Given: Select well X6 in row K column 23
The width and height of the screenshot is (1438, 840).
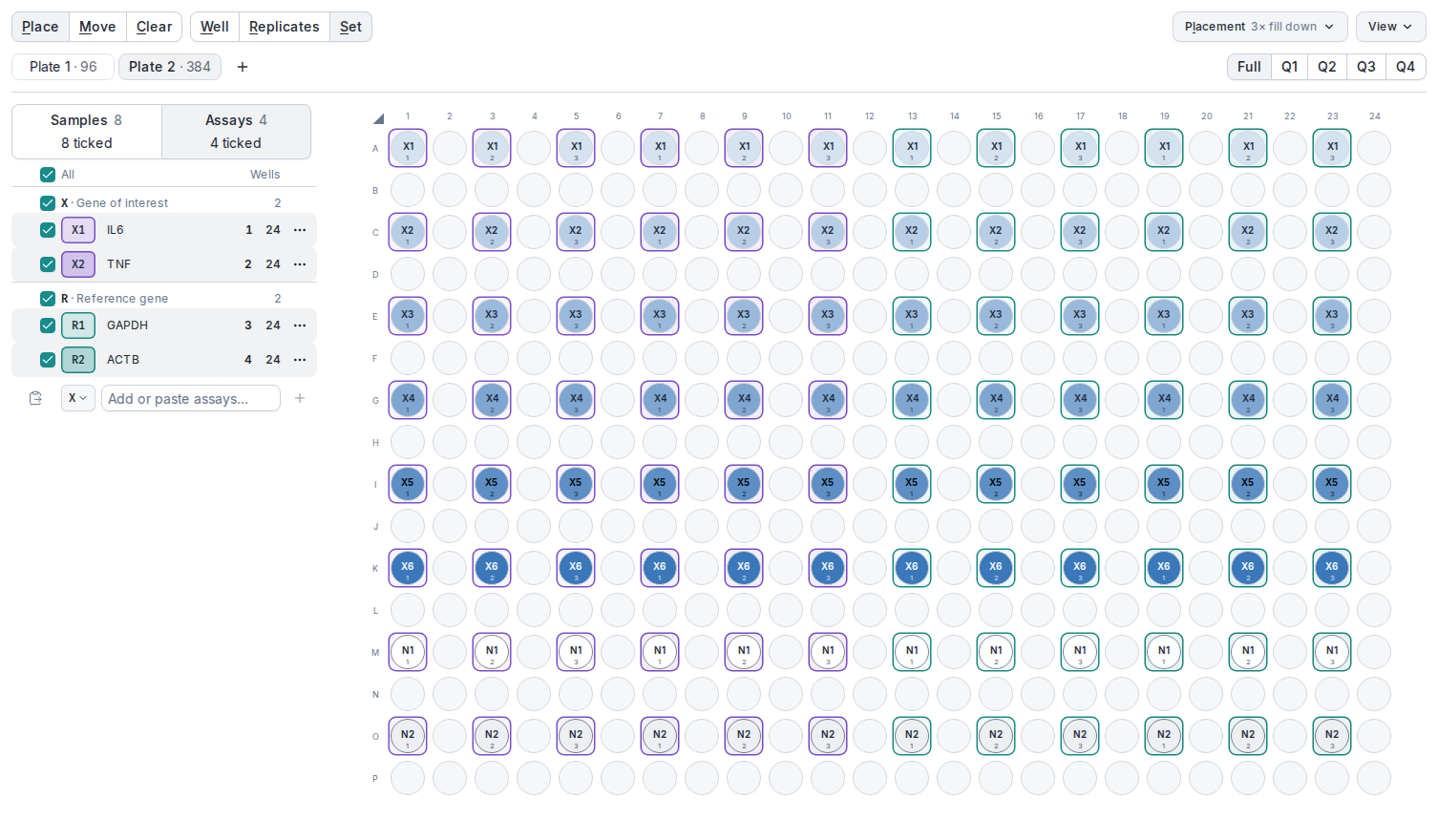Looking at the screenshot, I should 1332,568.
